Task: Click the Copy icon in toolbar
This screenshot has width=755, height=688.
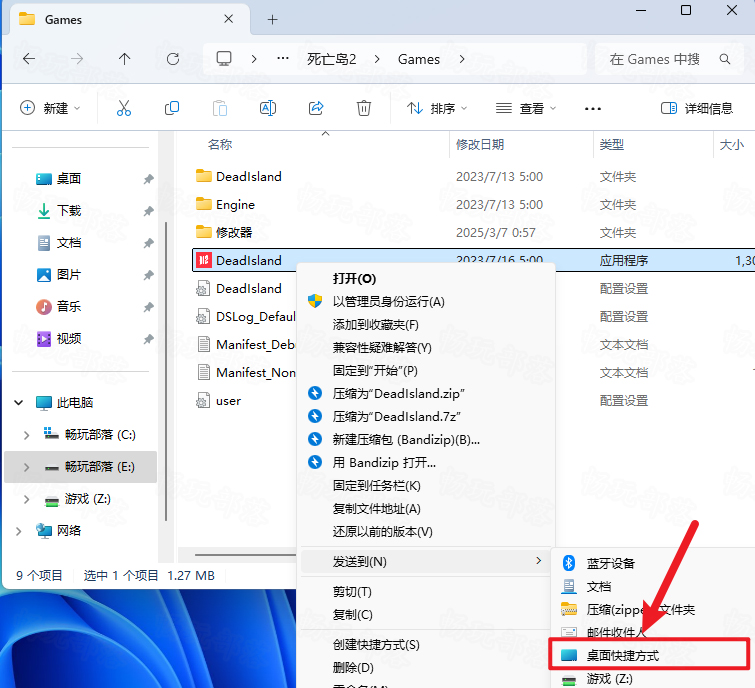Action: 172,108
